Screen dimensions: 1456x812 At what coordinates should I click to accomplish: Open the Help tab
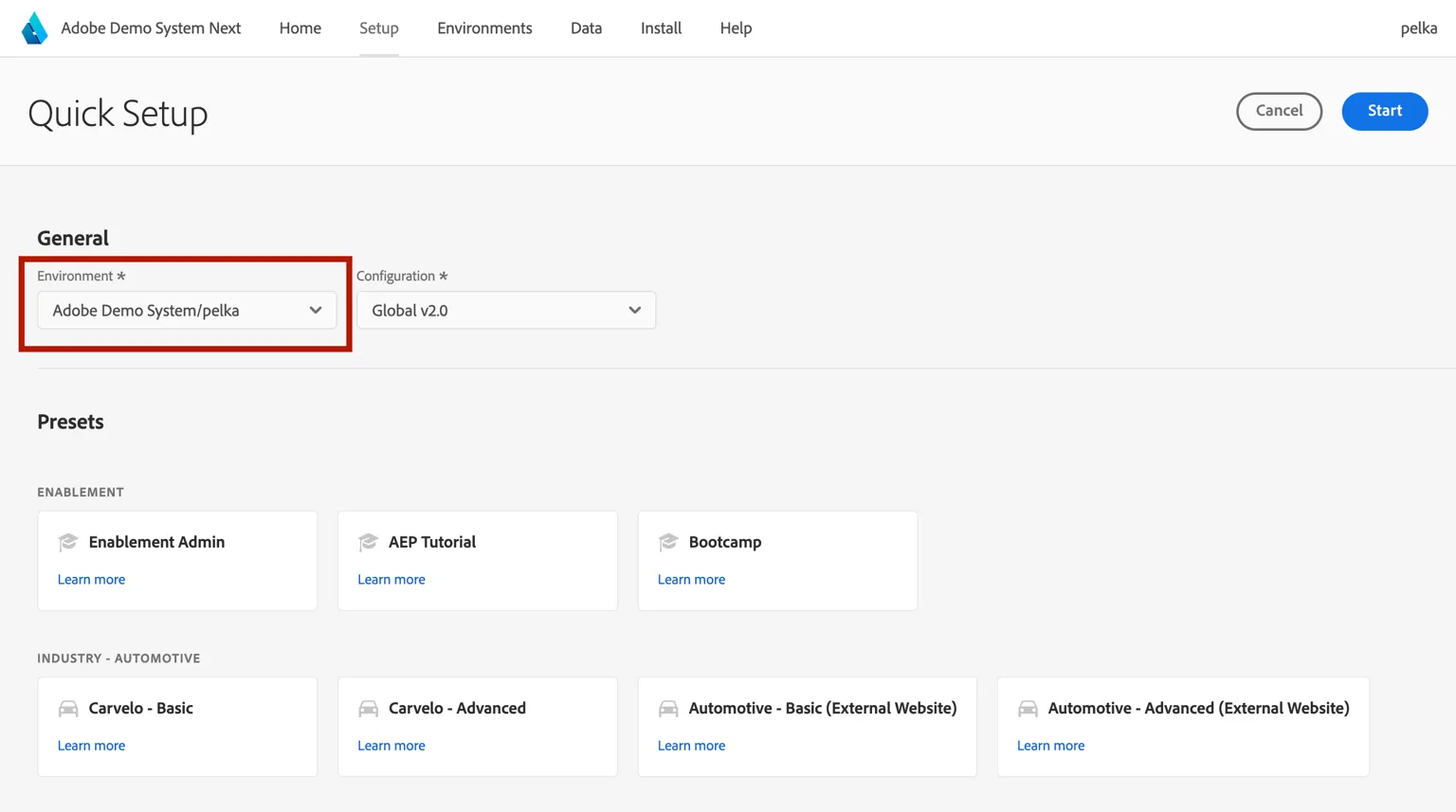[736, 28]
